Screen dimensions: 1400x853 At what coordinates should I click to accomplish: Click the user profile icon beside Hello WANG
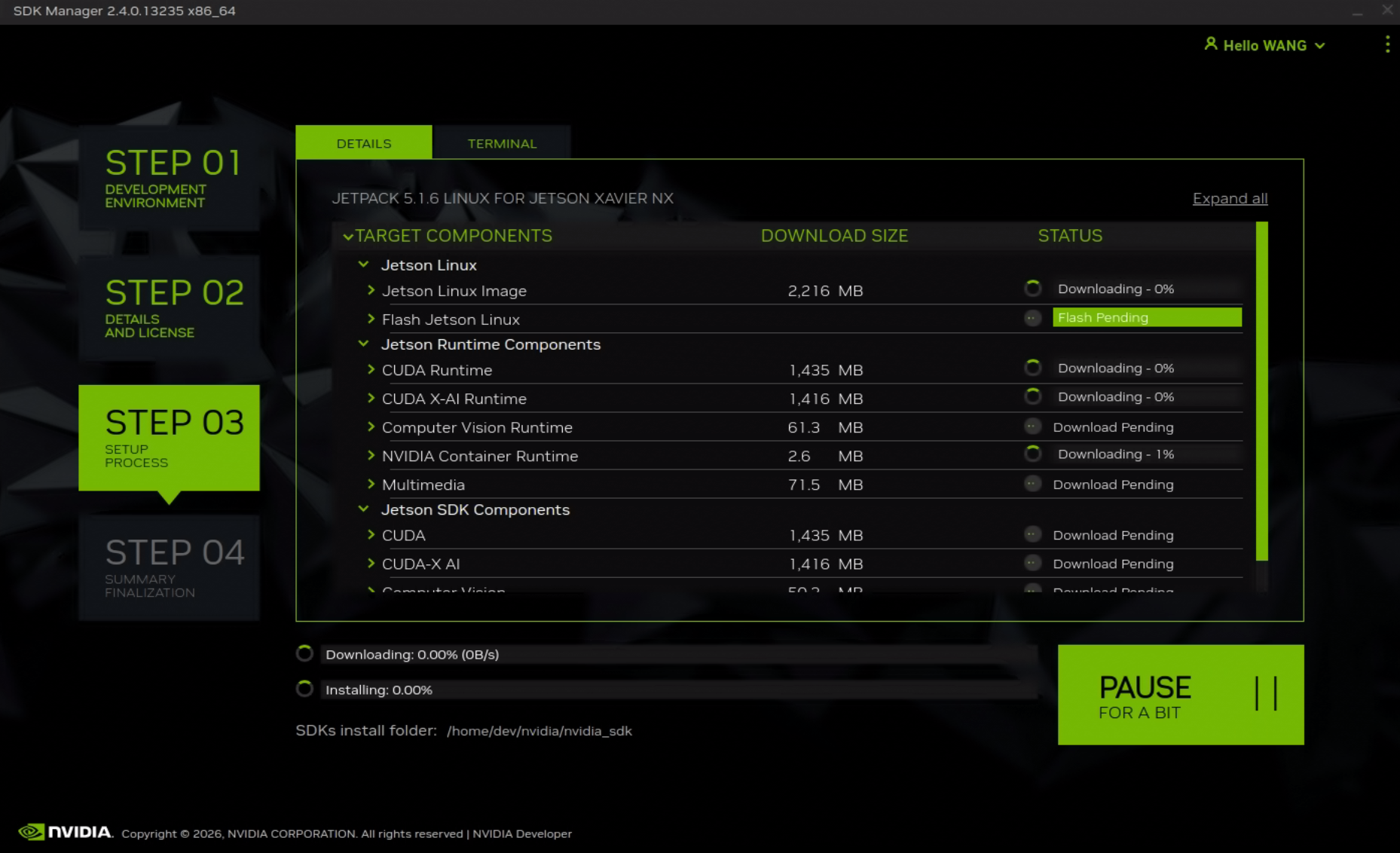pyautogui.click(x=1211, y=44)
